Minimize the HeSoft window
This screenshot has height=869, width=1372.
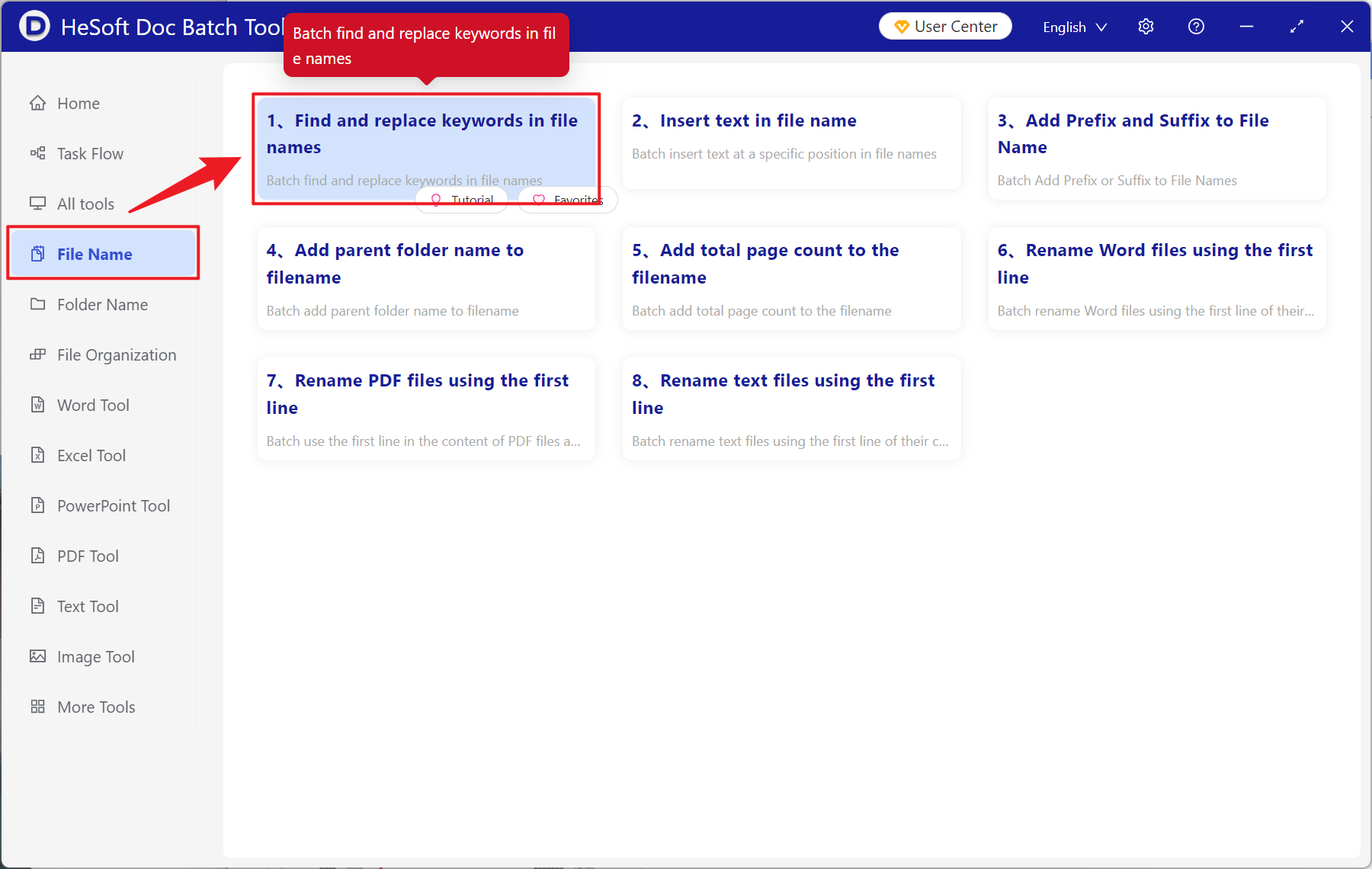tap(1246, 27)
